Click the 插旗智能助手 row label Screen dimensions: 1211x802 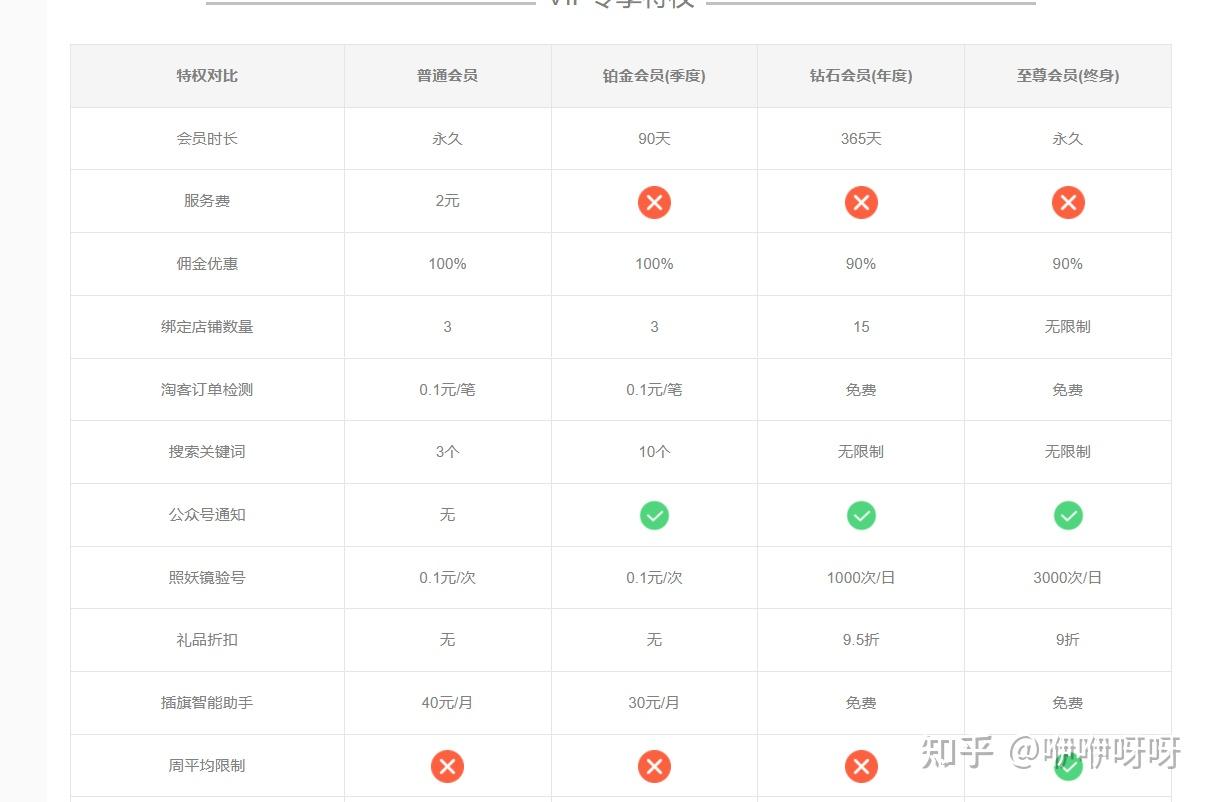(x=207, y=703)
